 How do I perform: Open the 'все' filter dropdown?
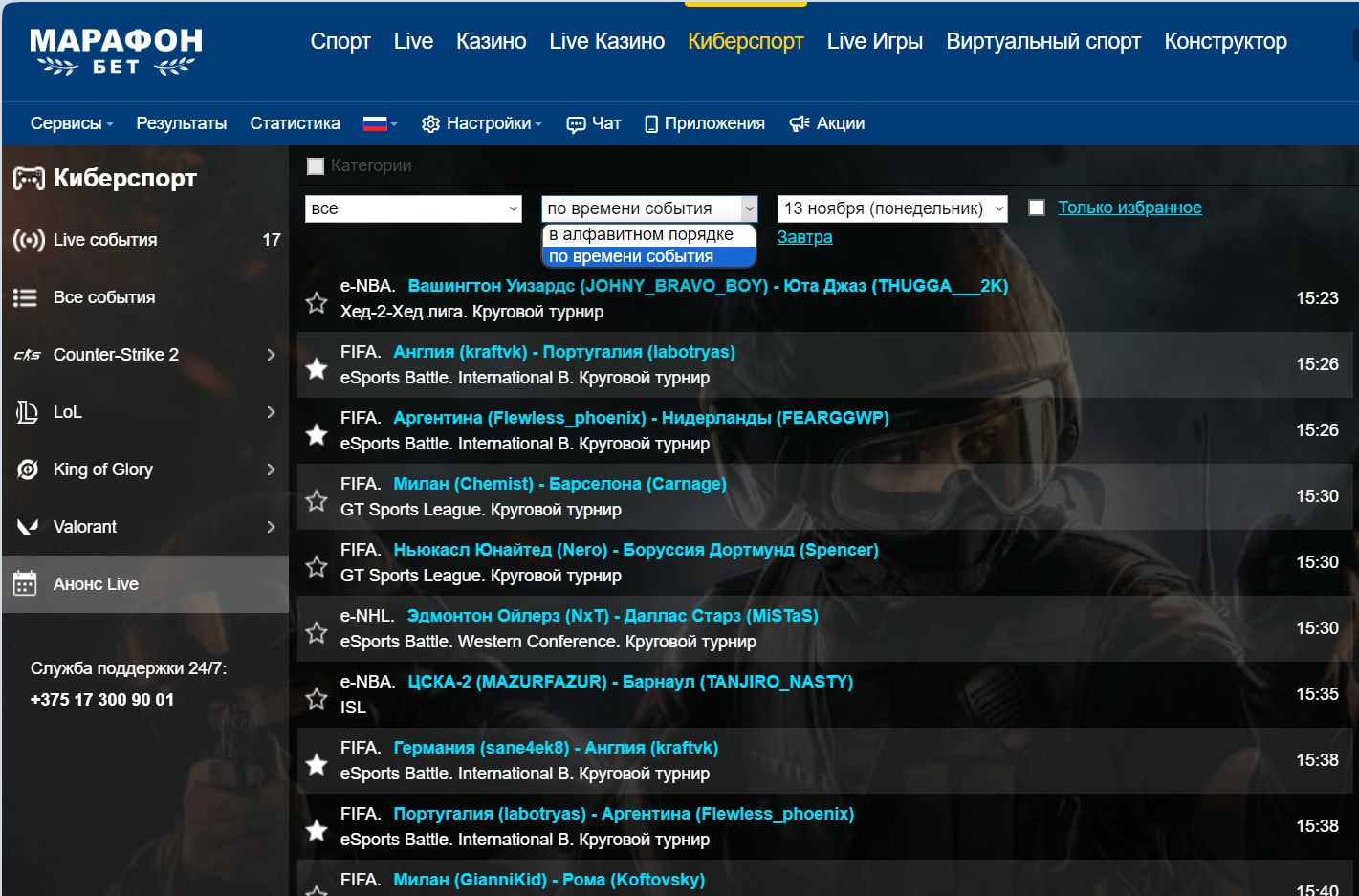pyautogui.click(x=413, y=208)
